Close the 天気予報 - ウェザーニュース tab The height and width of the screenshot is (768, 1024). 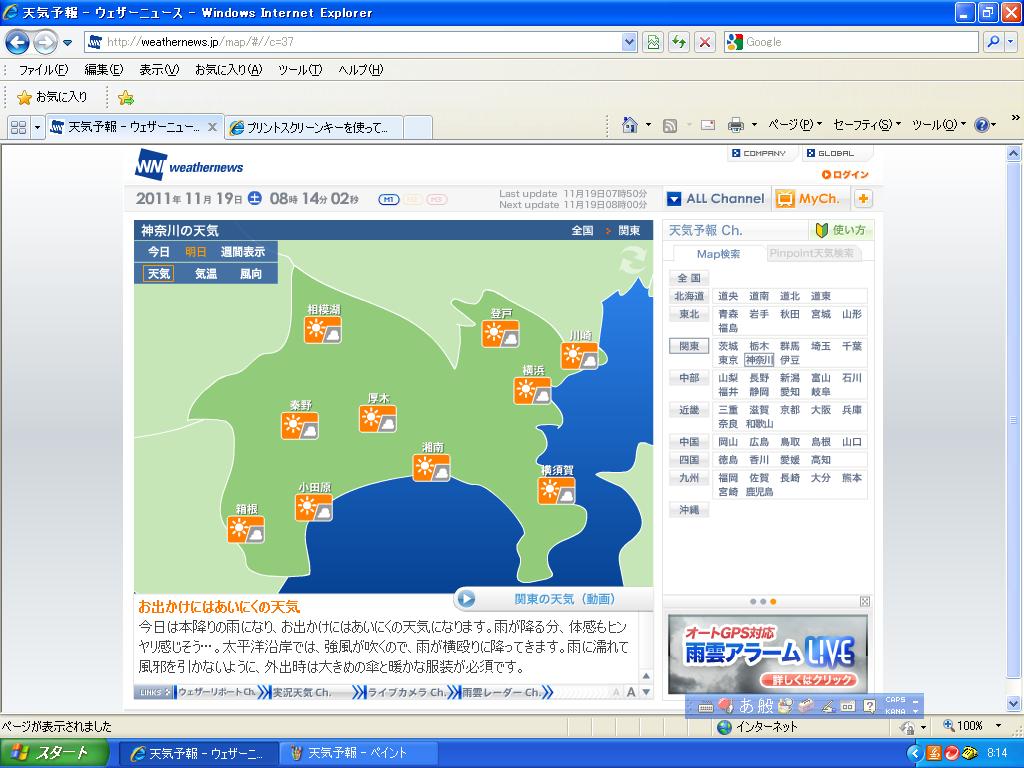point(212,127)
